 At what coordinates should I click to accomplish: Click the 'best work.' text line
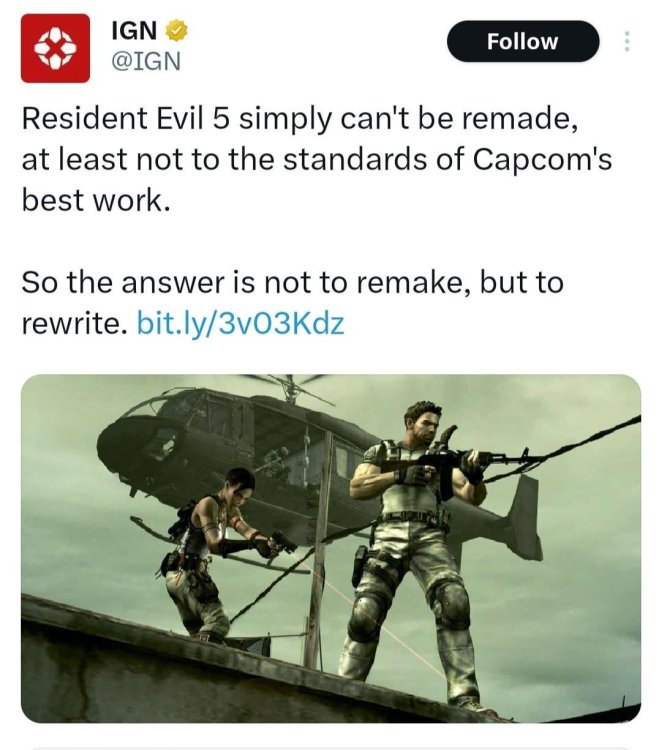pos(96,200)
